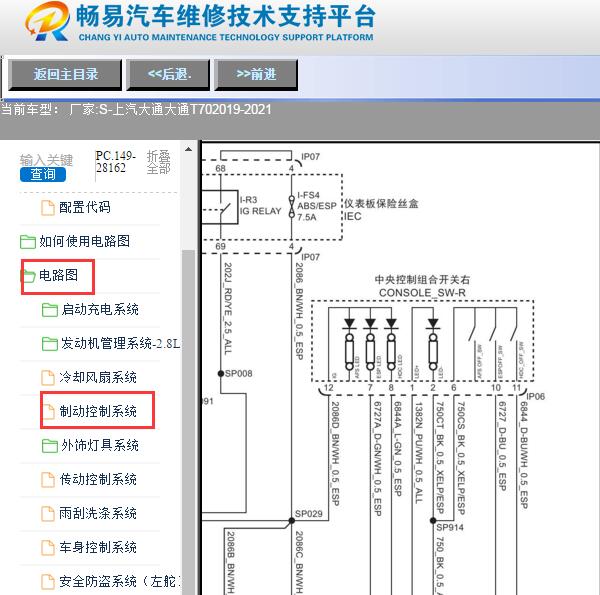Open the 冷却风扇系统 page
Viewport: 600px width, 595px height.
98,377
